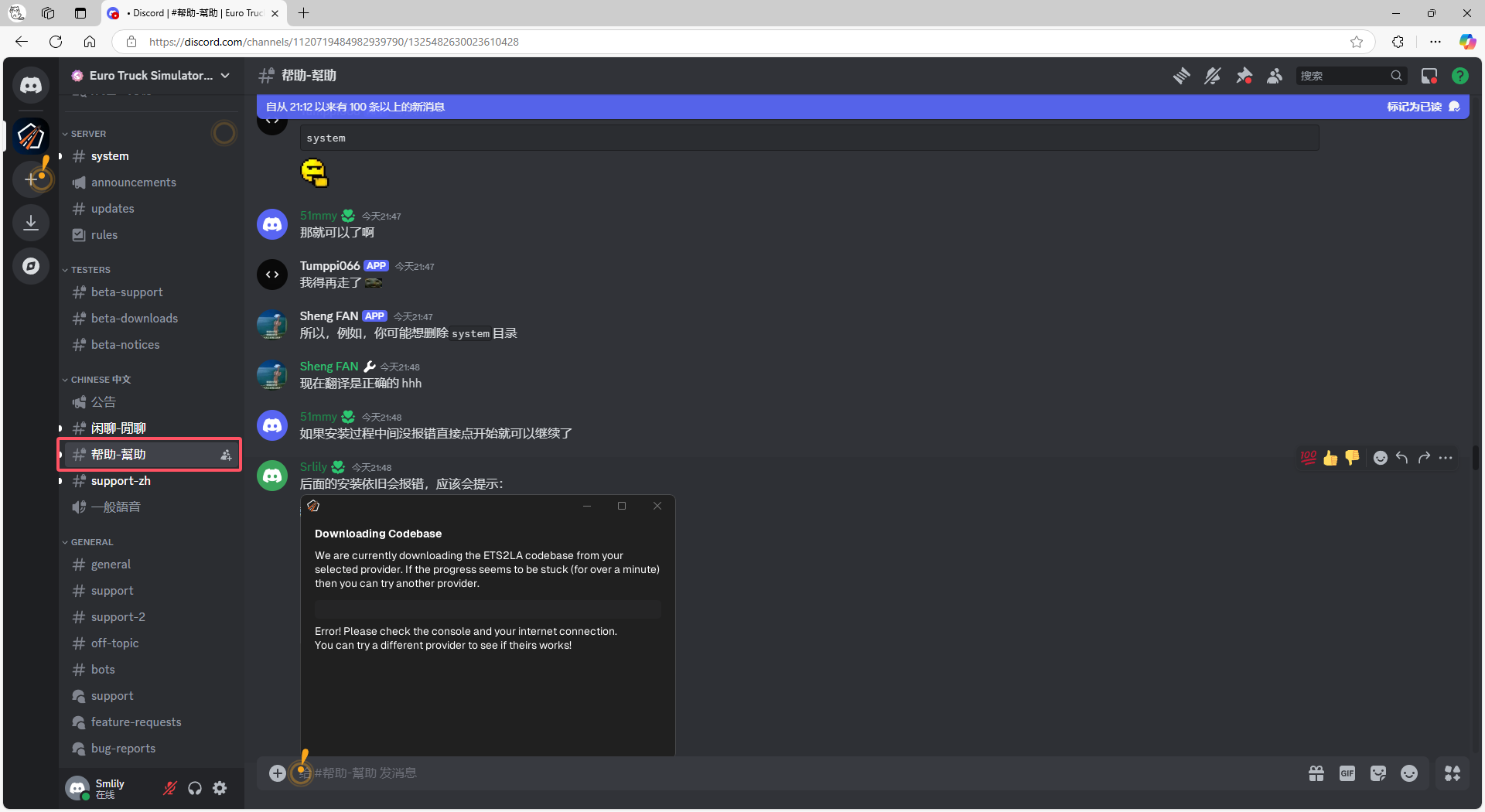
Task: Open the gift Nitro icon
Action: coord(1316,773)
